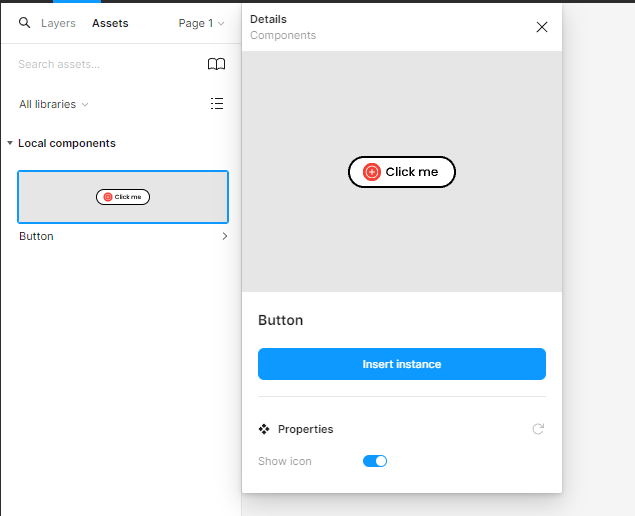
Task: Click the search magnifier icon
Action: [25, 23]
